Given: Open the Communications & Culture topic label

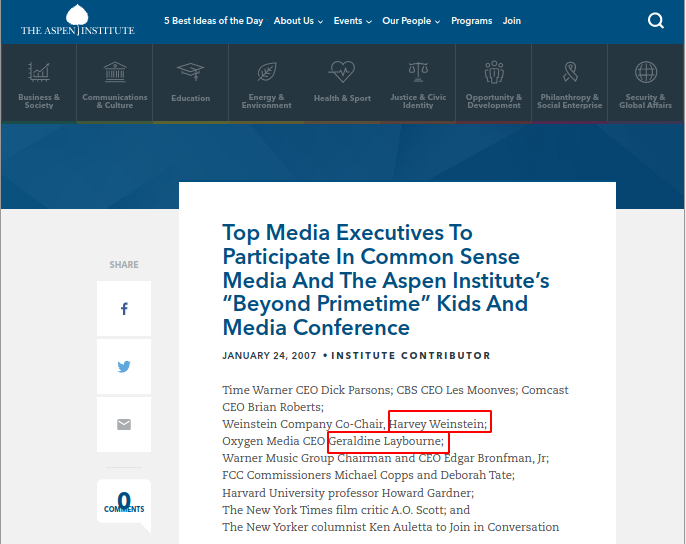Looking at the screenshot, I should pos(115,101).
